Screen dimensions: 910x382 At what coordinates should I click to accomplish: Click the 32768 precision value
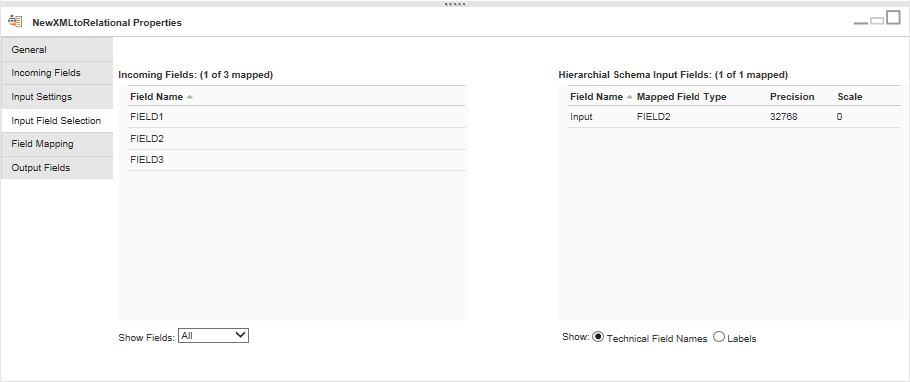783,117
